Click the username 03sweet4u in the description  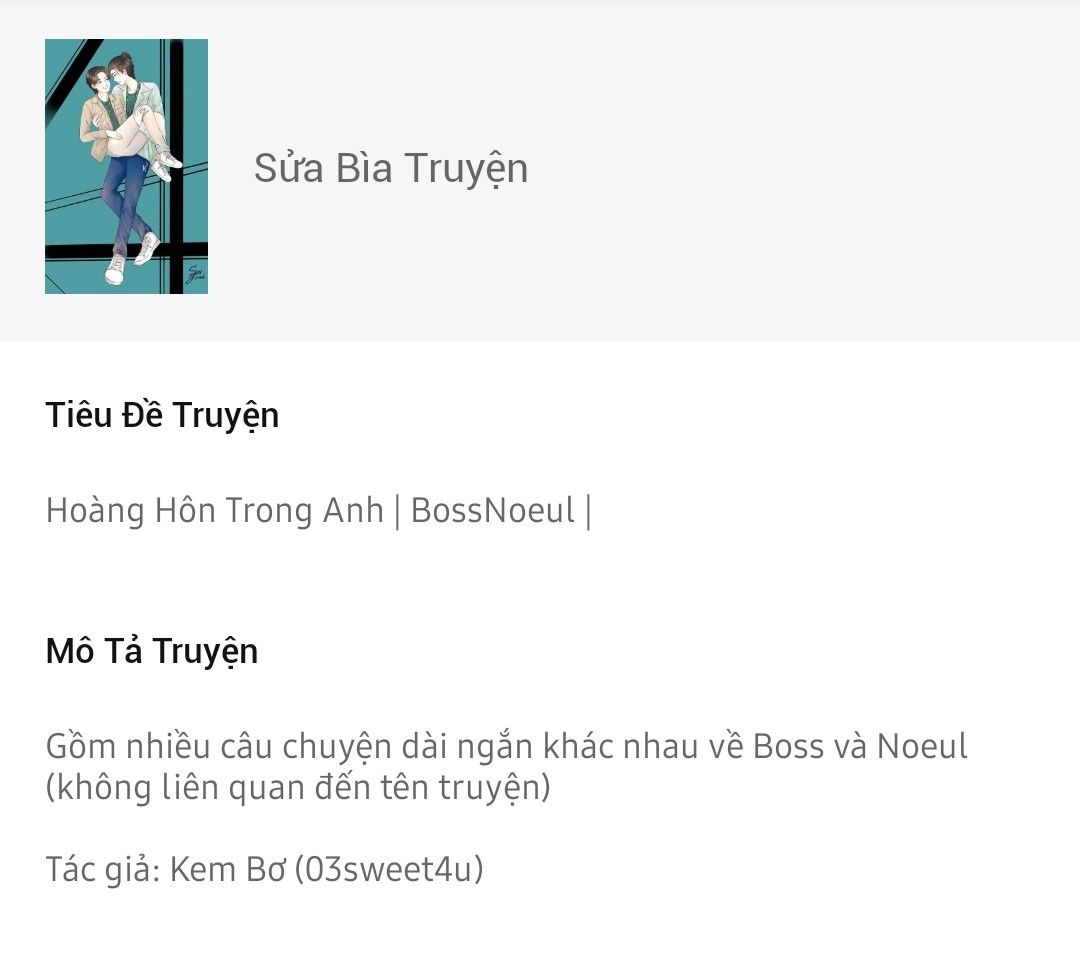[388, 869]
